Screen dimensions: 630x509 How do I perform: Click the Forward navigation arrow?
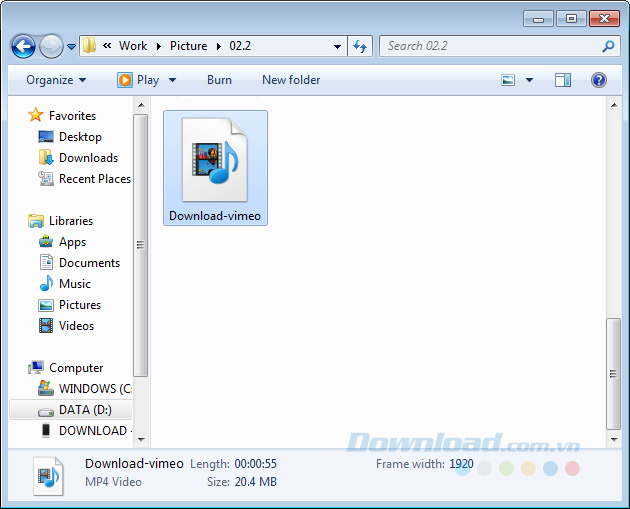pos(51,46)
